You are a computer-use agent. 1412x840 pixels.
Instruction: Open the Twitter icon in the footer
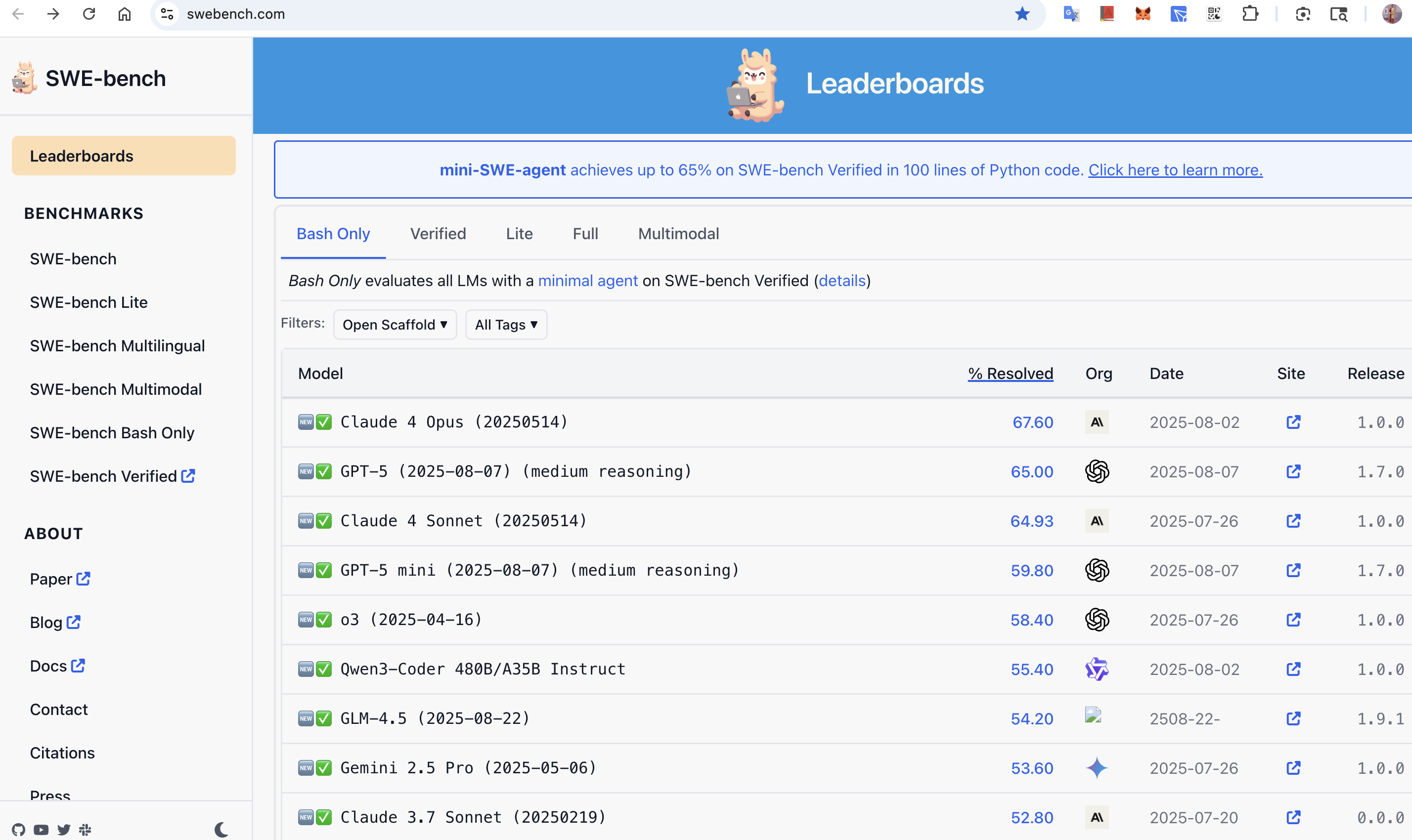coord(63,830)
